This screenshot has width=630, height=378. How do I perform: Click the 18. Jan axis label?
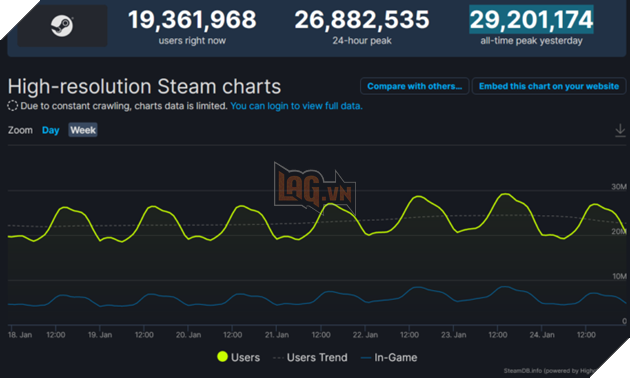click(20, 335)
